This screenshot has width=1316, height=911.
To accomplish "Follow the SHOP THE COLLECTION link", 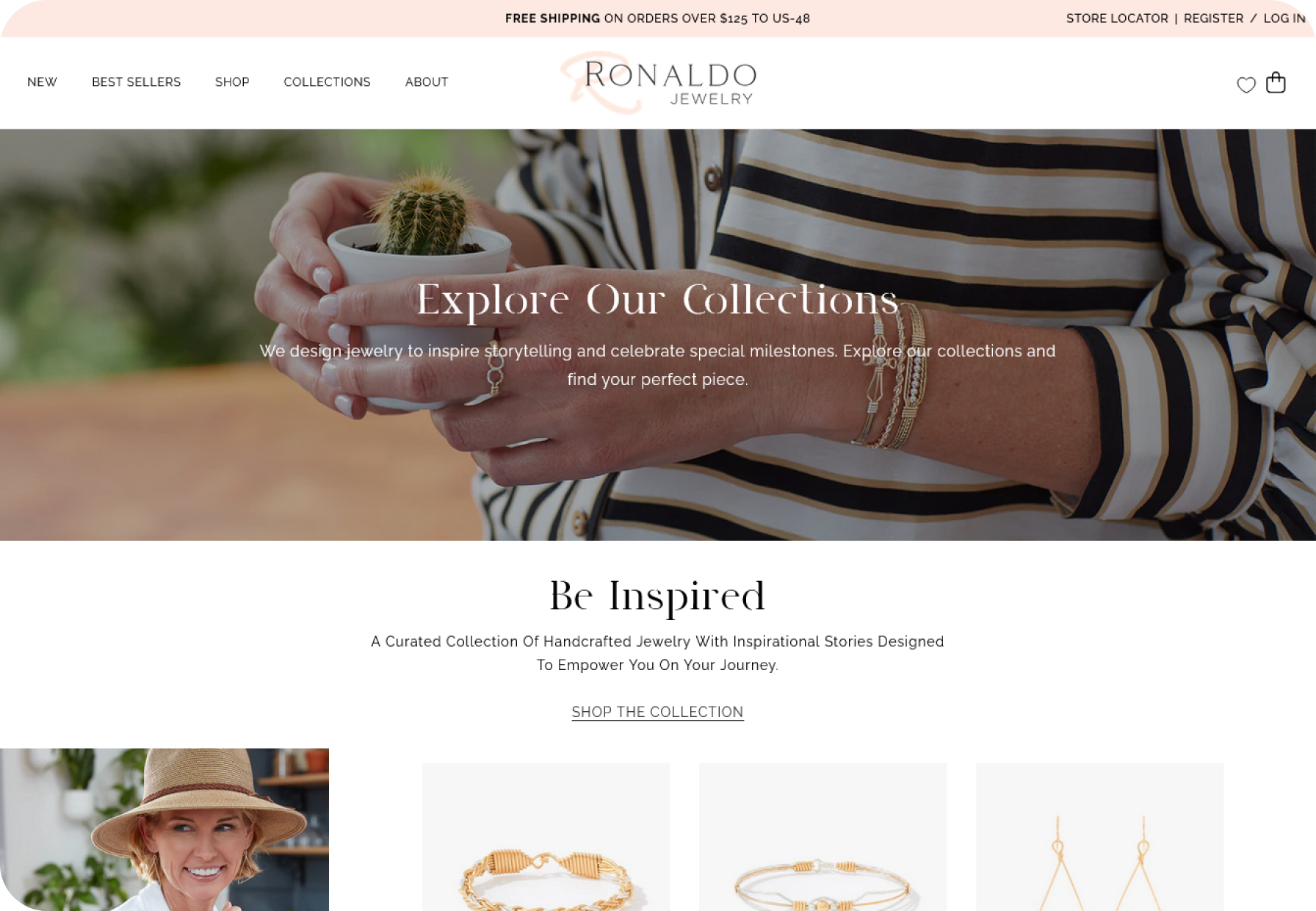I will [657, 712].
